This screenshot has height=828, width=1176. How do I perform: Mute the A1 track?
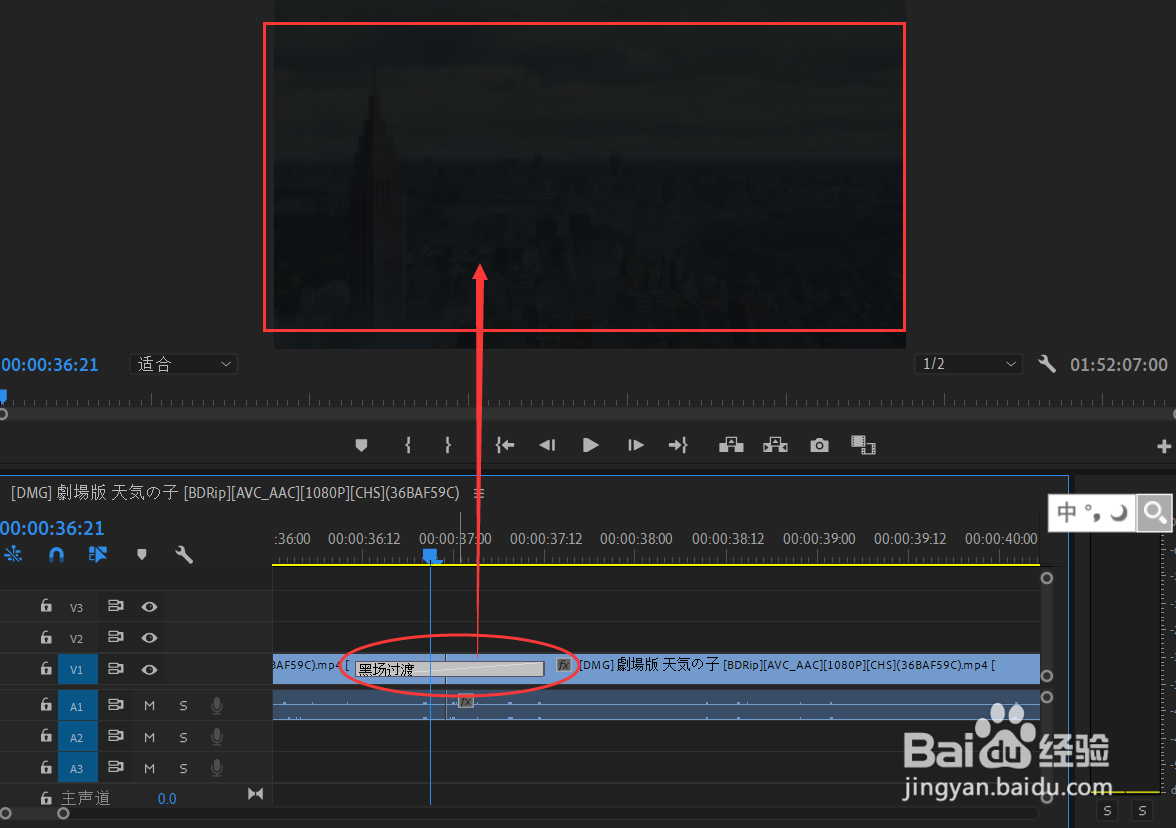coord(149,706)
